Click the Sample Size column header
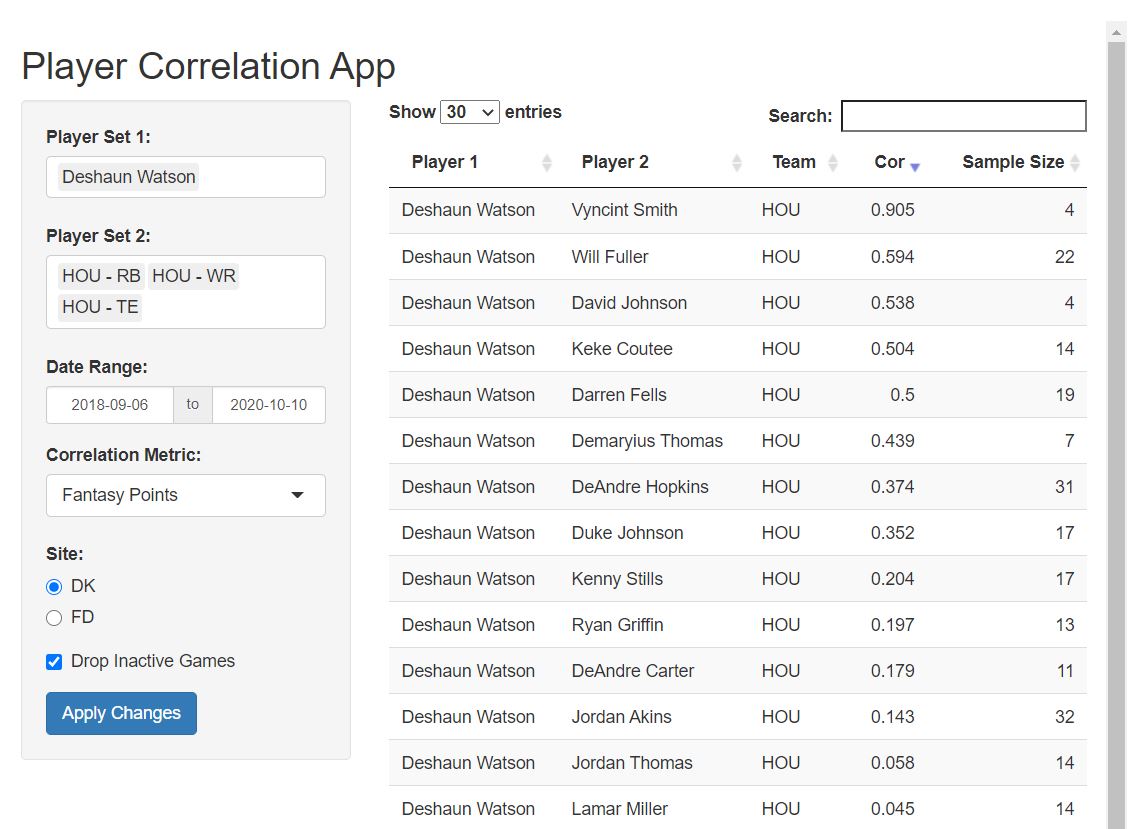 [1007, 162]
